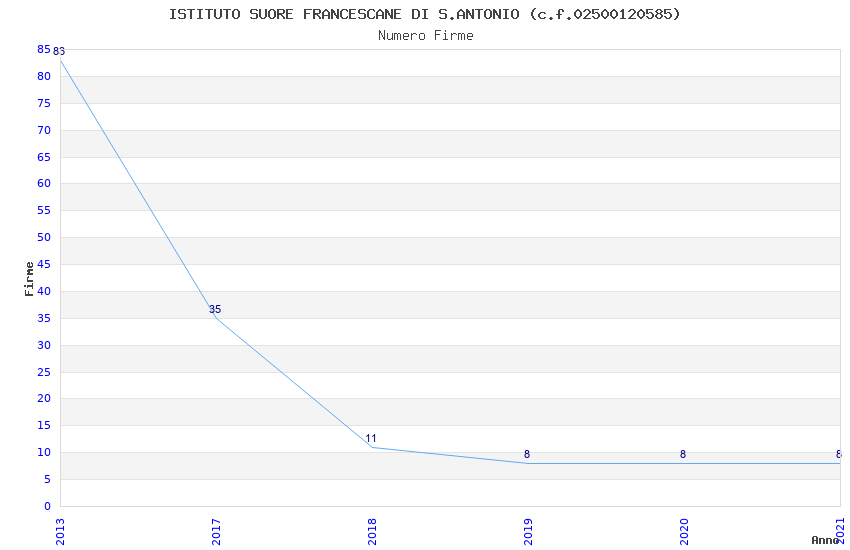Click y-axis tick value 10

(x=44, y=452)
